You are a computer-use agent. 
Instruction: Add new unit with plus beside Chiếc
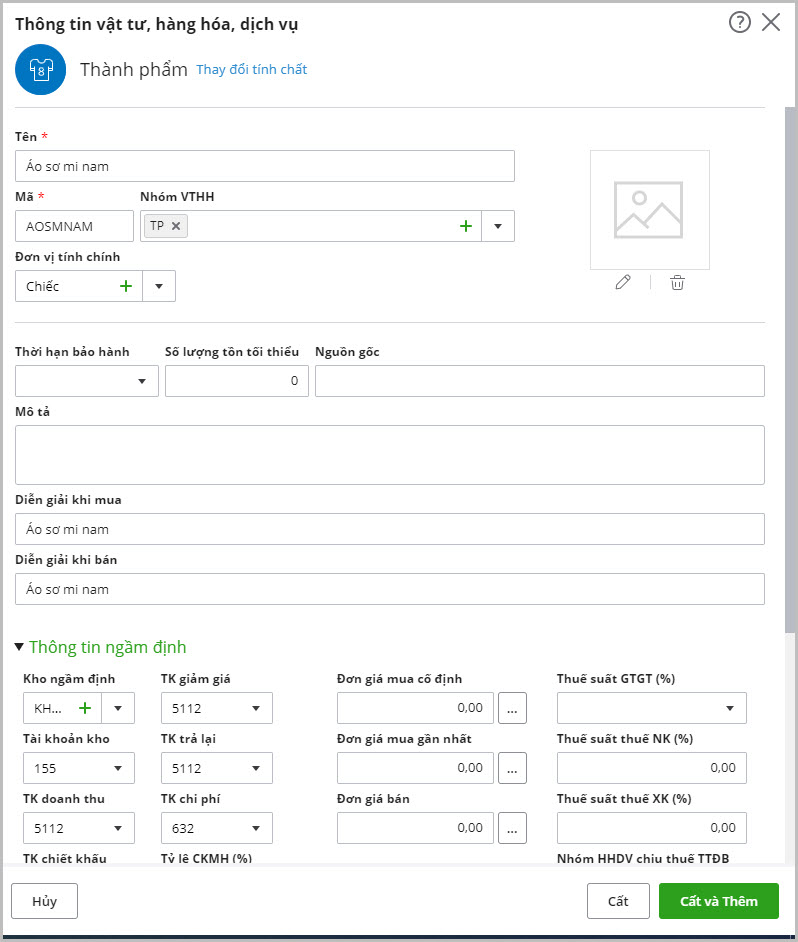click(126, 286)
